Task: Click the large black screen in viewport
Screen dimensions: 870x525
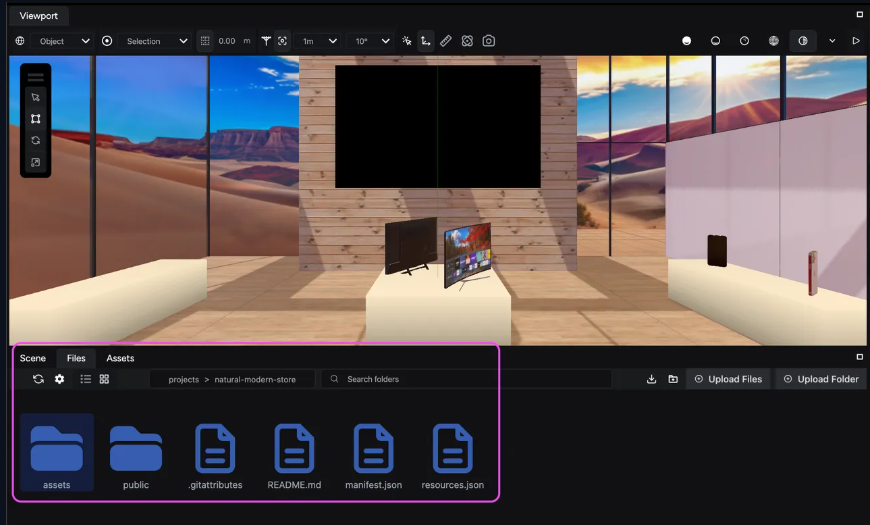Action: (438, 127)
